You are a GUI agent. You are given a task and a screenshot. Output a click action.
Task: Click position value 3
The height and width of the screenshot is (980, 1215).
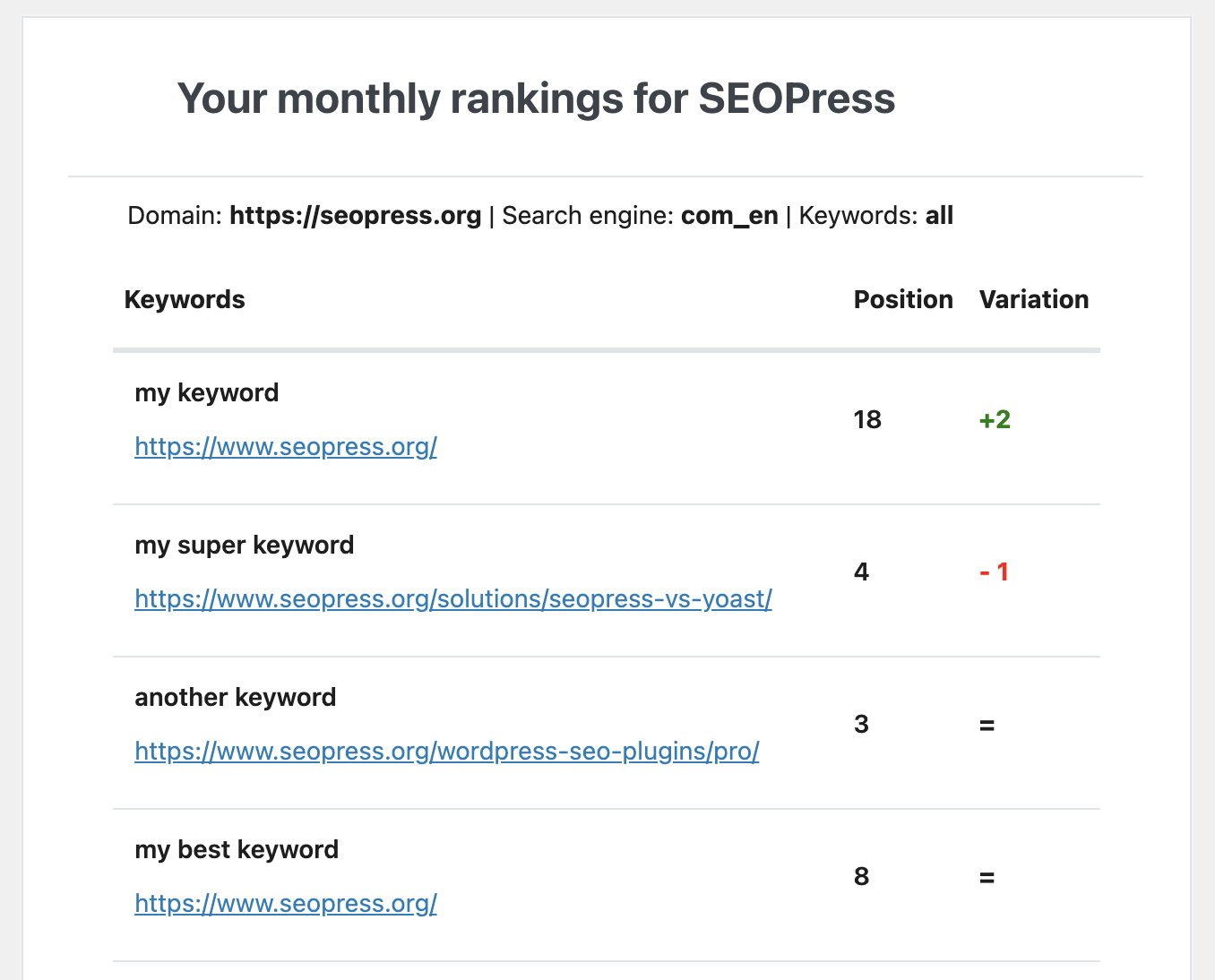tap(862, 724)
